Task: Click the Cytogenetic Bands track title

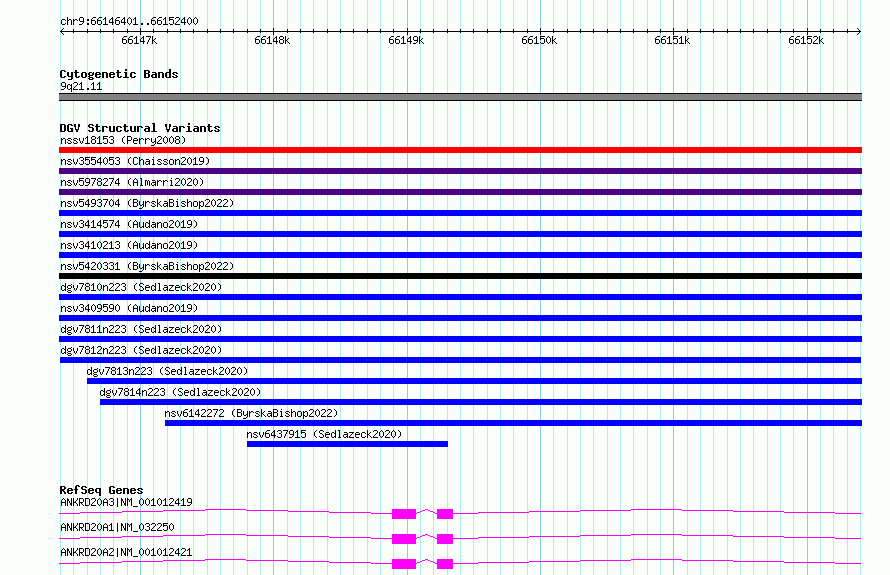Action: click(x=119, y=74)
